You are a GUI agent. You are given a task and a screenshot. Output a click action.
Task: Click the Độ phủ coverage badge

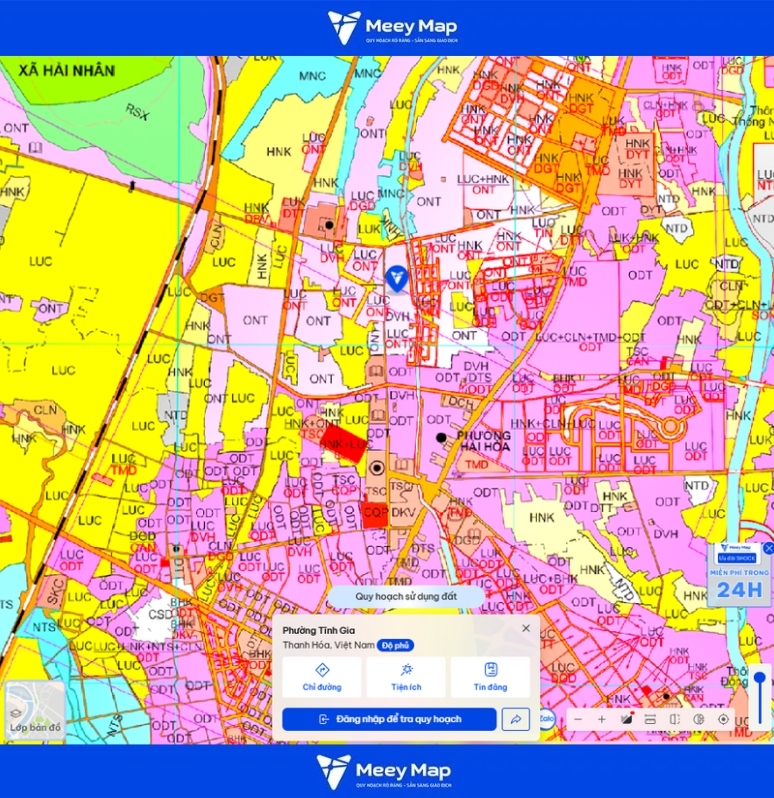395,645
